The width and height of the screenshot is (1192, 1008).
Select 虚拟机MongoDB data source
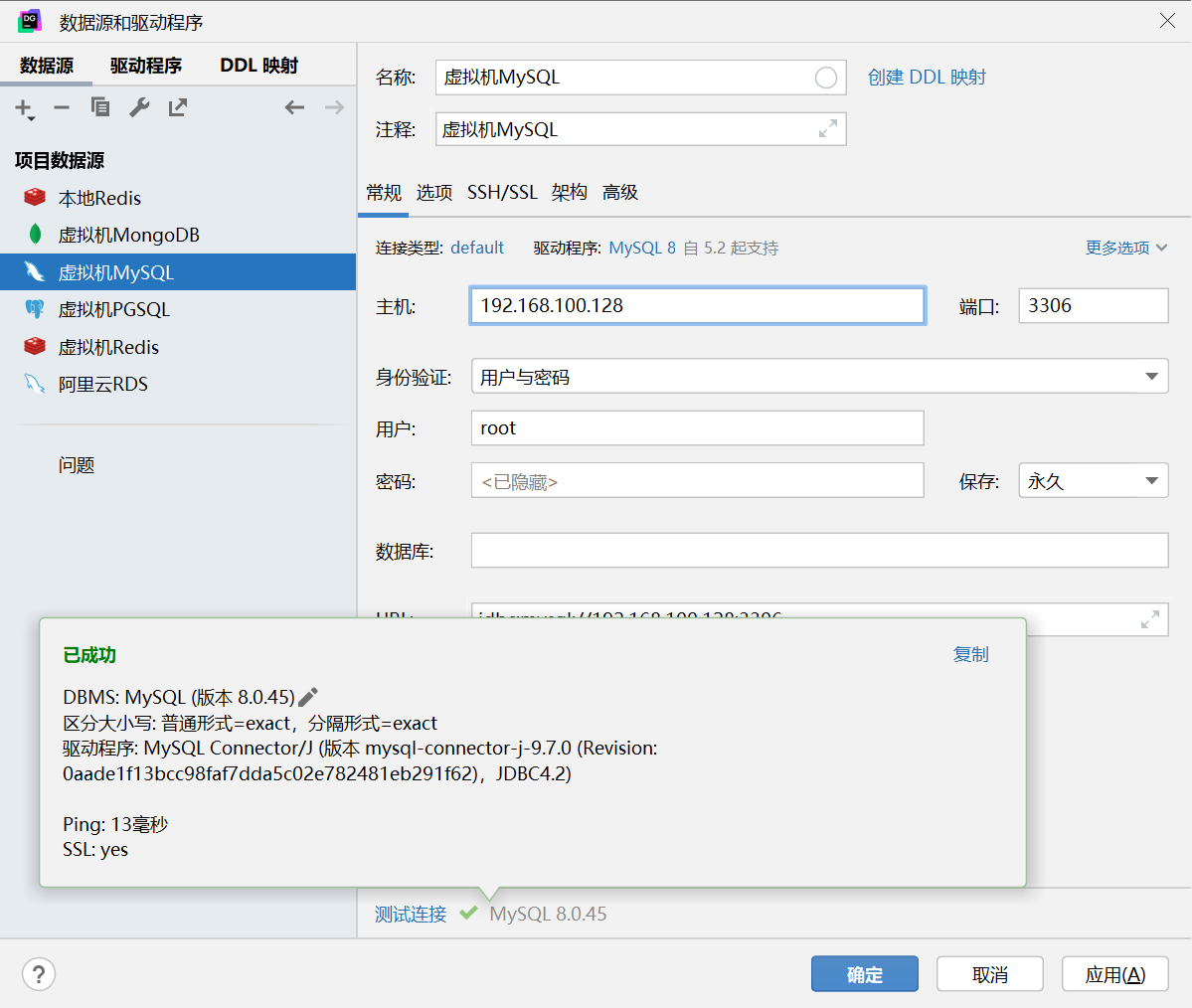[178, 235]
